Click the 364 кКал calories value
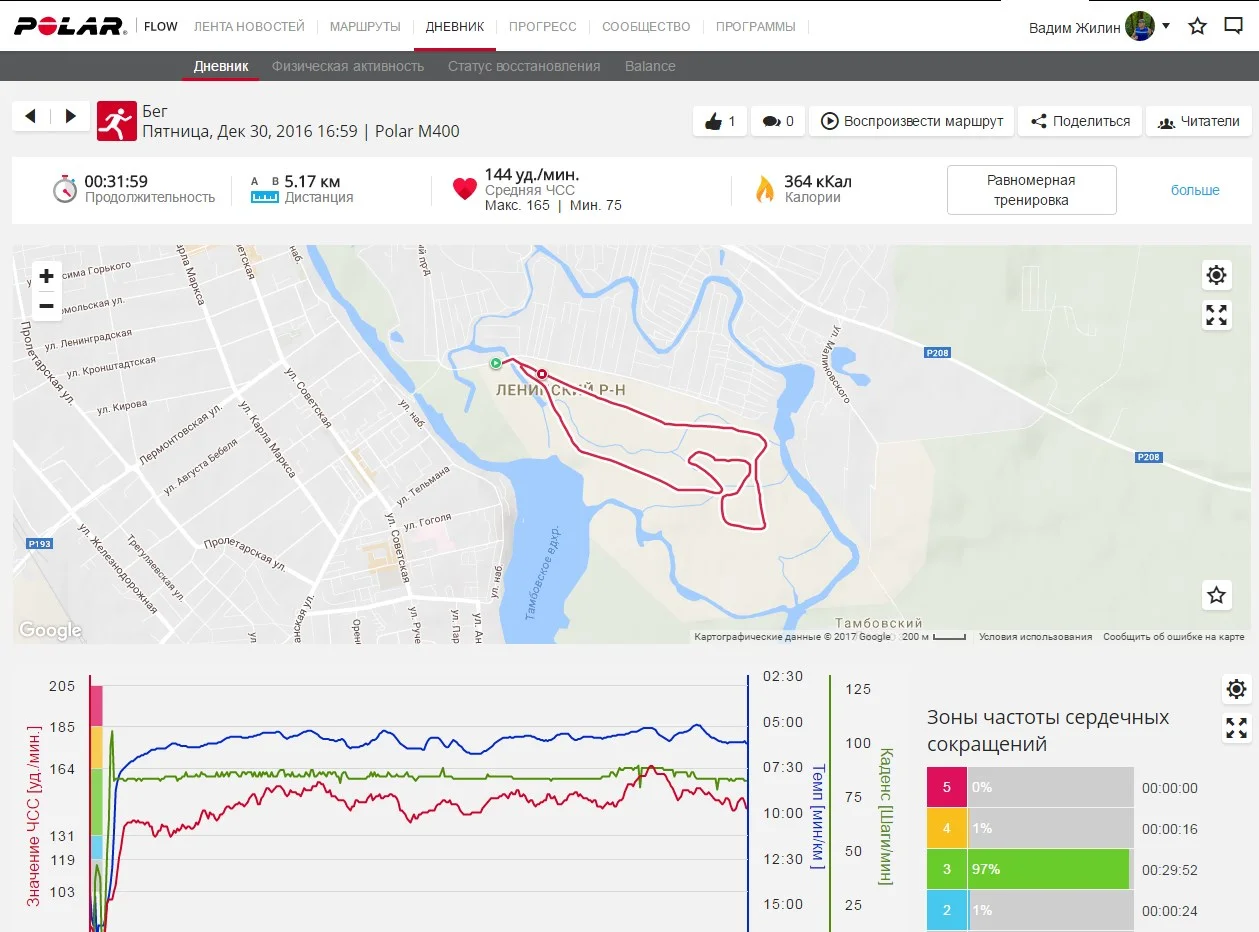The image size is (1259, 932). [x=818, y=181]
